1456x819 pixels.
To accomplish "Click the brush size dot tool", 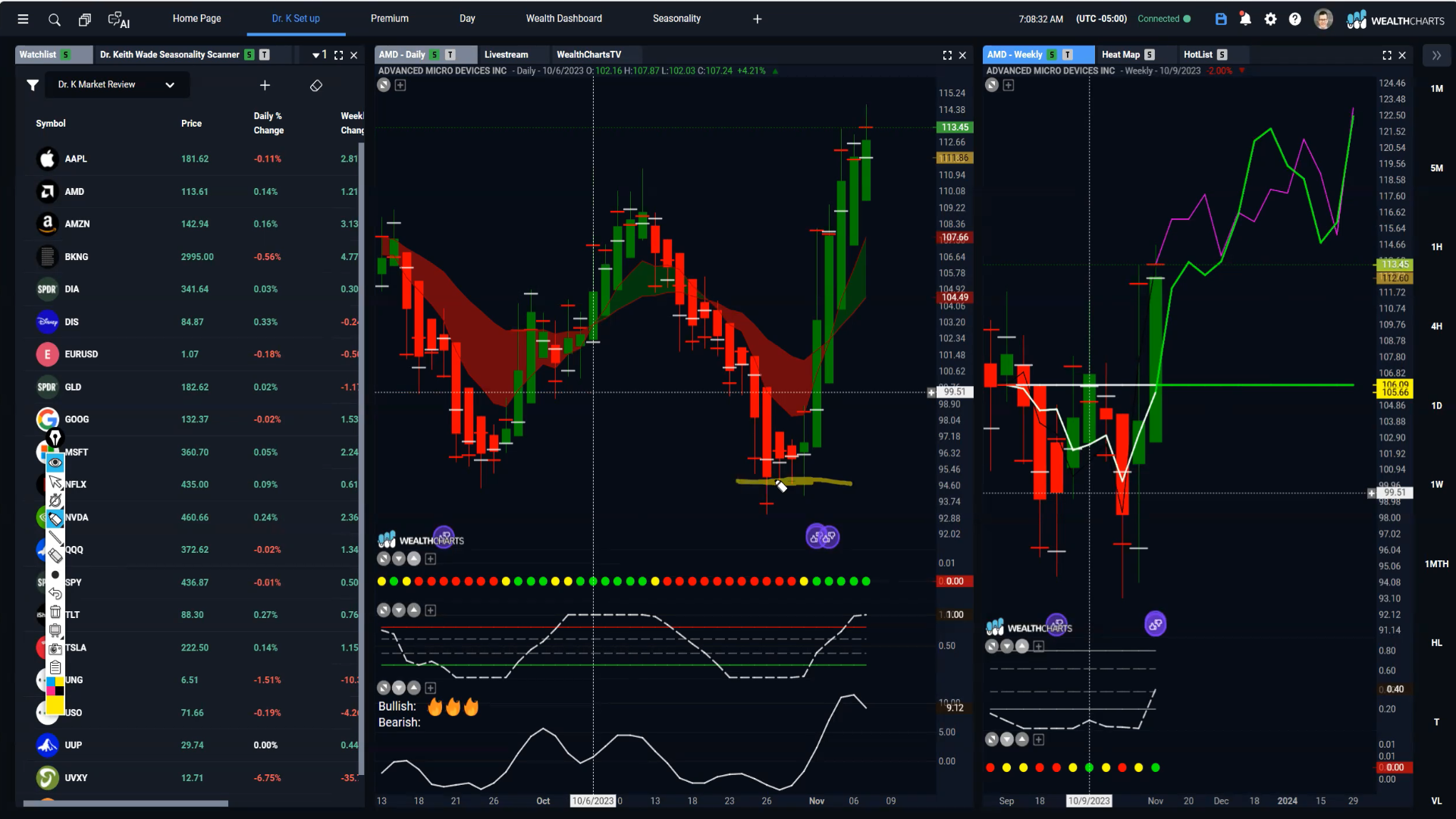I will (x=55, y=575).
